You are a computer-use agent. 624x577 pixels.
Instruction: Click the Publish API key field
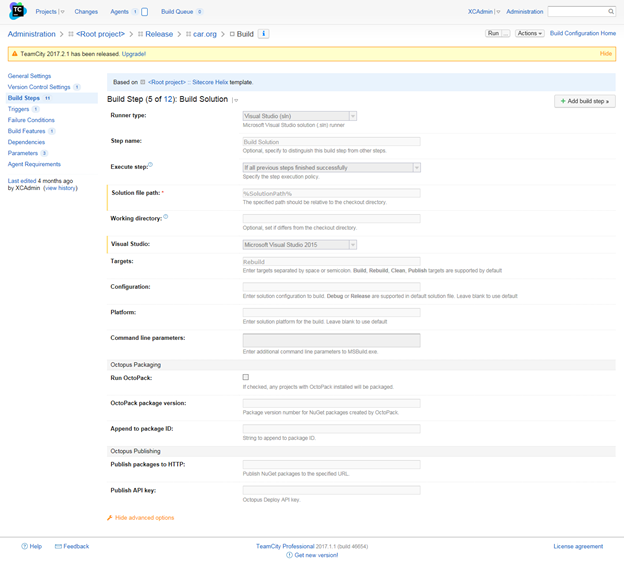tap(332, 490)
